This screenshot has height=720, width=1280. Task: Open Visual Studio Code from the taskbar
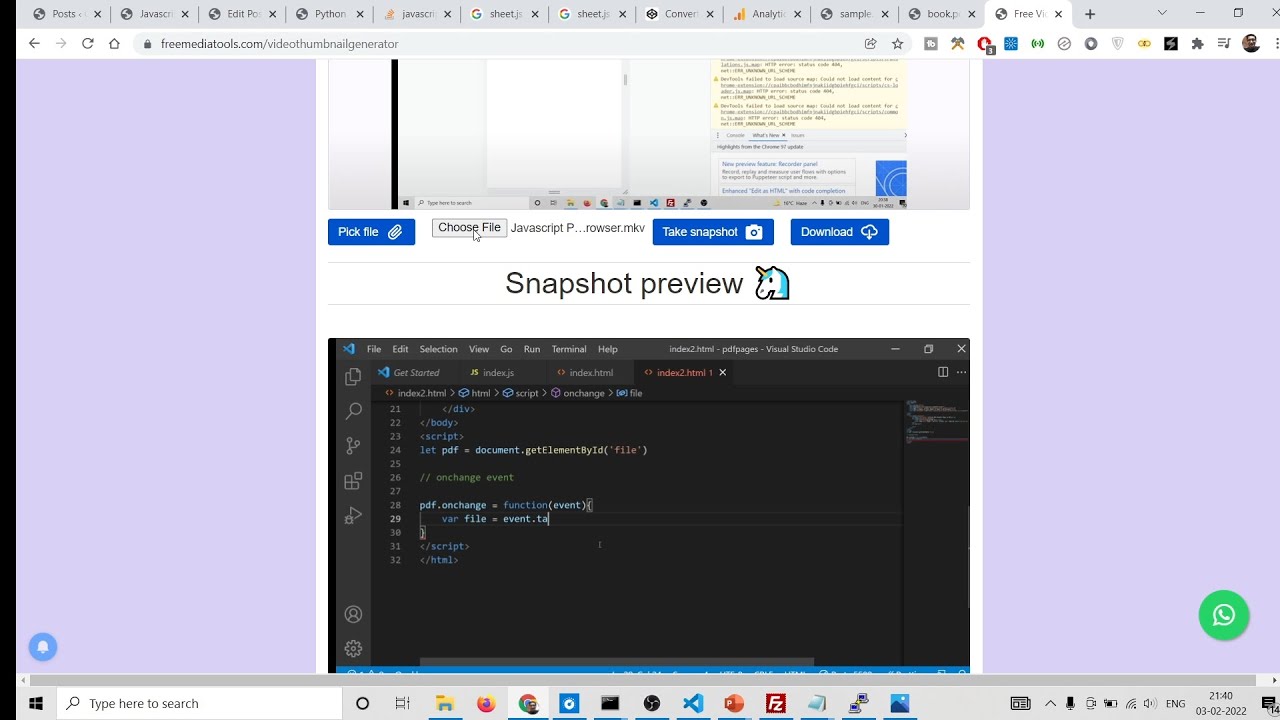click(693, 703)
